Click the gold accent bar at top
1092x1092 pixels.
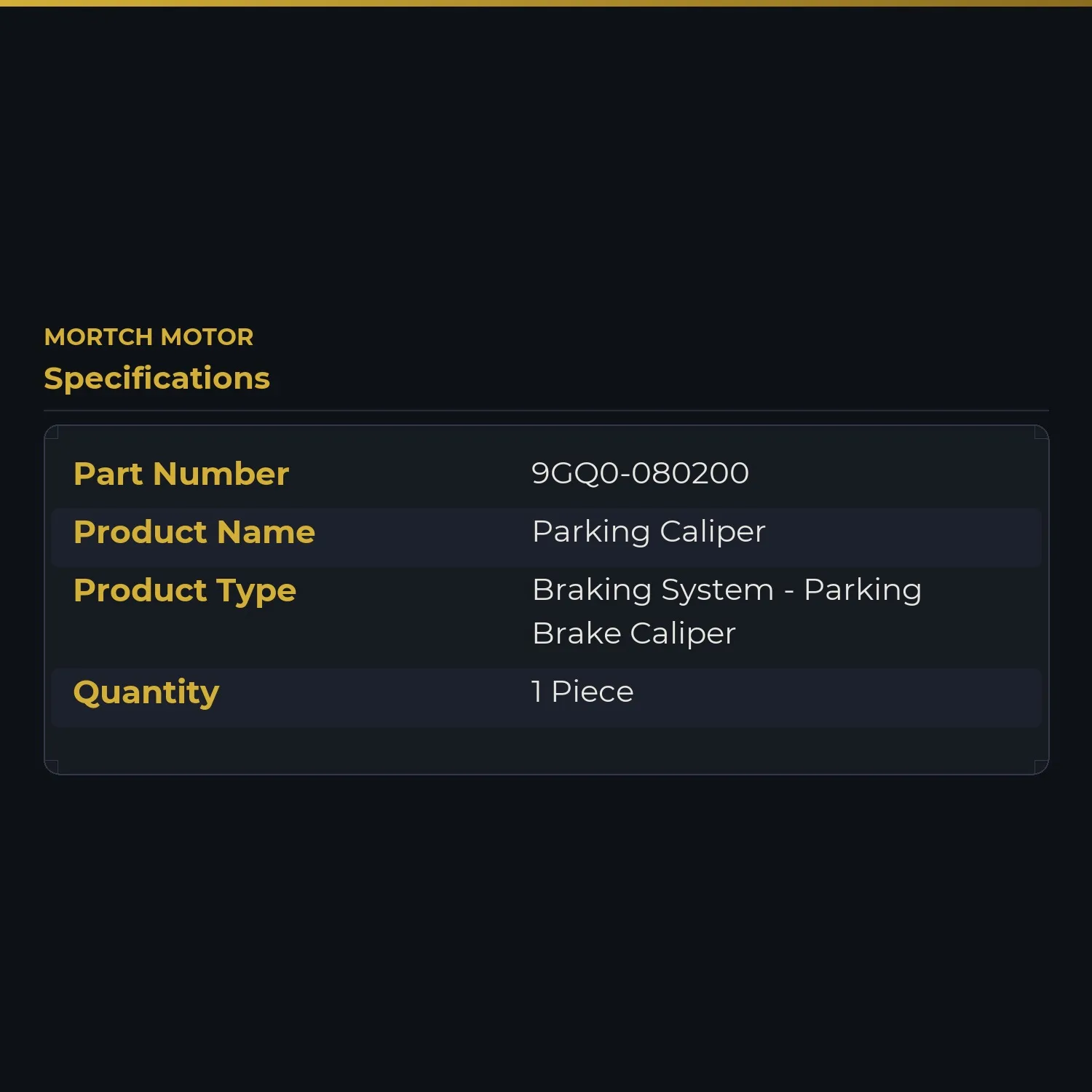click(x=546, y=3)
